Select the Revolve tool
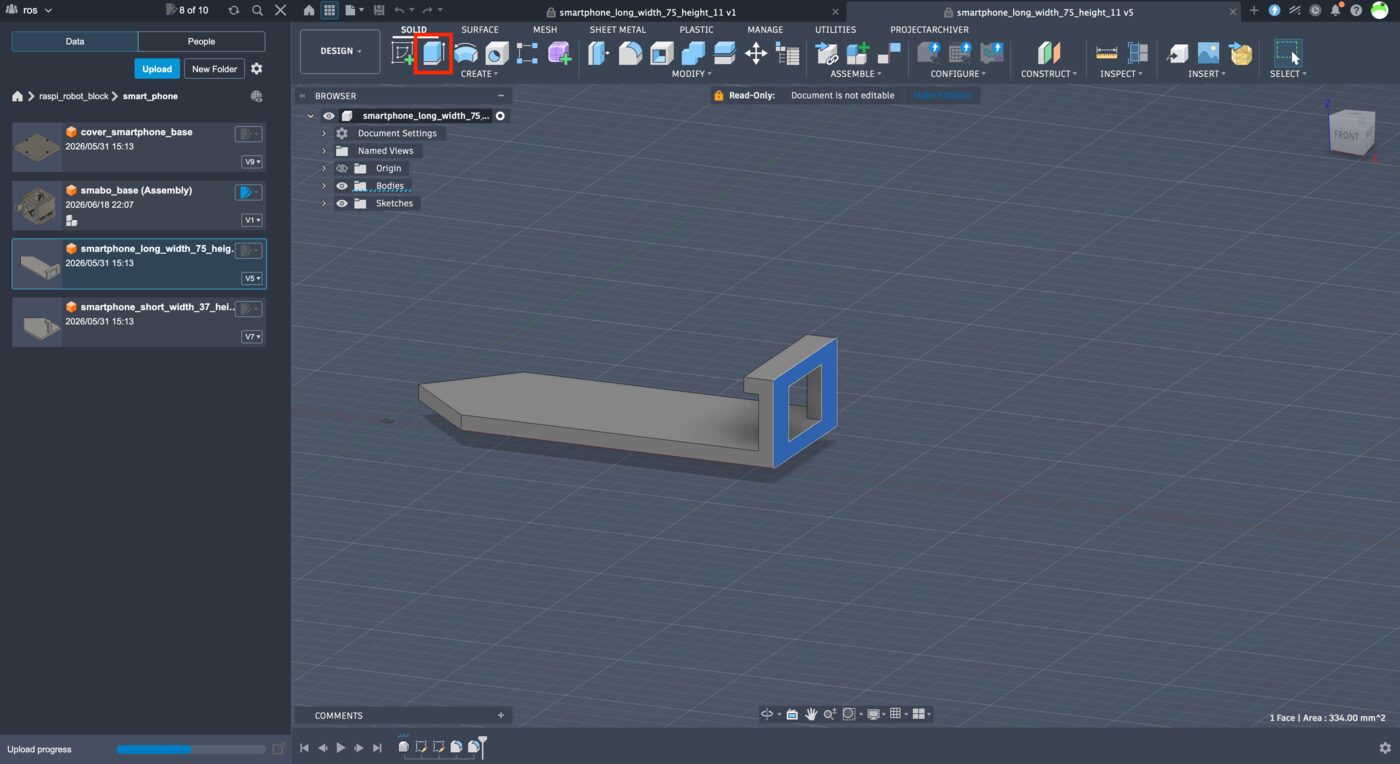1400x764 pixels. (x=465, y=53)
